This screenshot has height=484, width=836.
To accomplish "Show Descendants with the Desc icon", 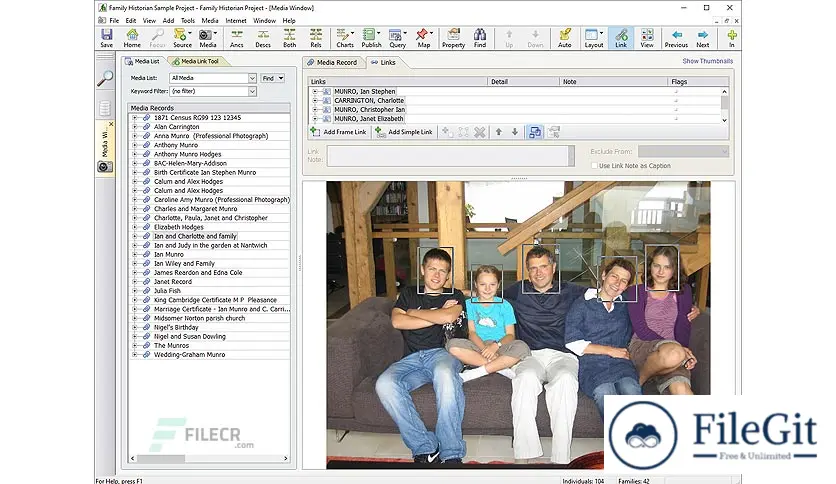I will point(263,38).
